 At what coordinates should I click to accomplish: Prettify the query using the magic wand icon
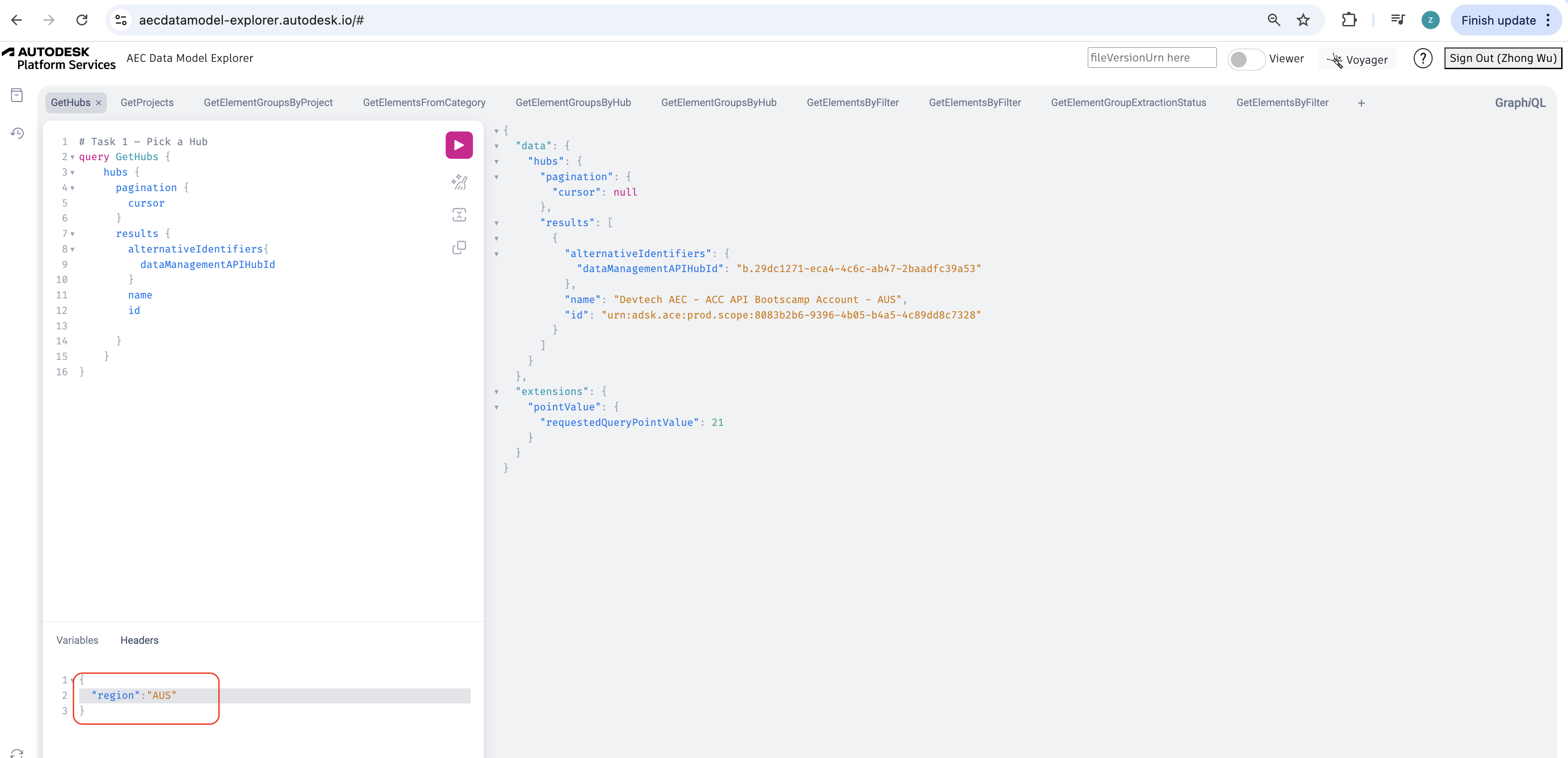point(459,182)
